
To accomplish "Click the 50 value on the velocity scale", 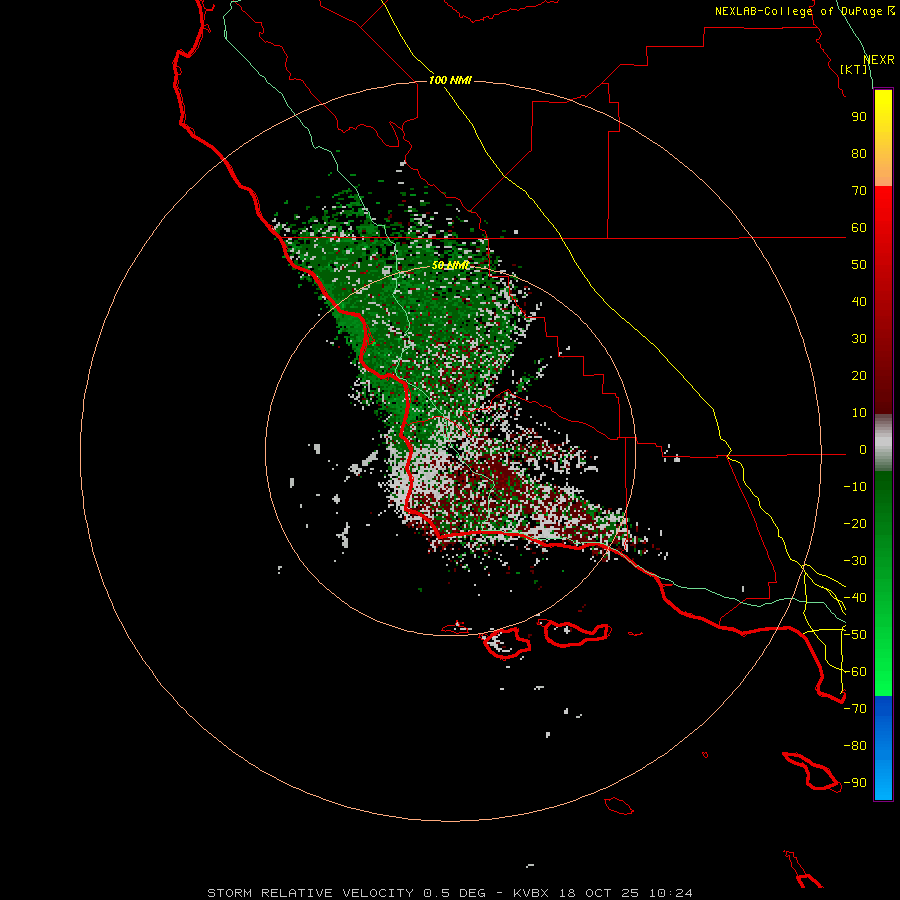I will pos(859,265).
